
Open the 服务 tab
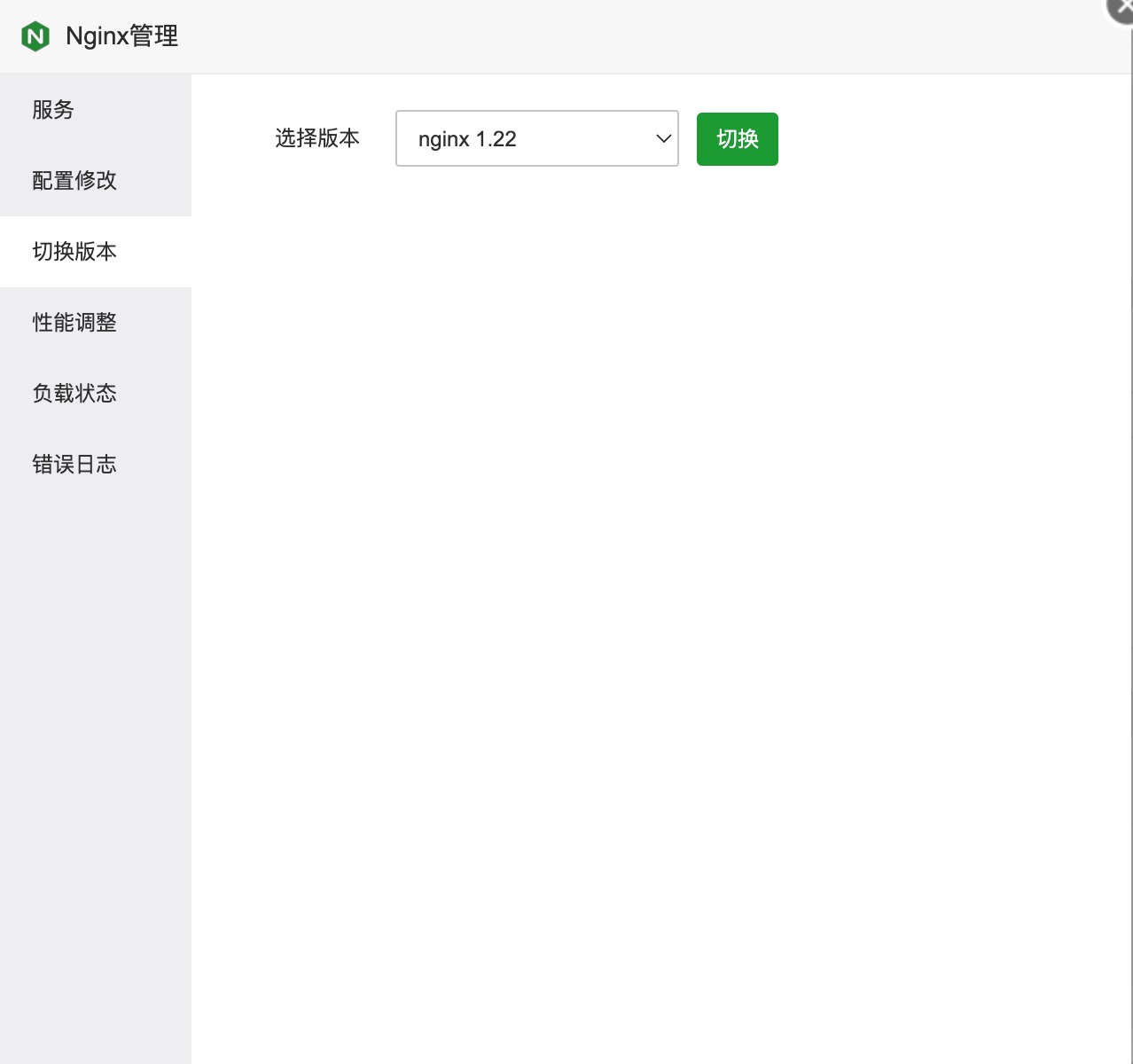(x=96, y=110)
